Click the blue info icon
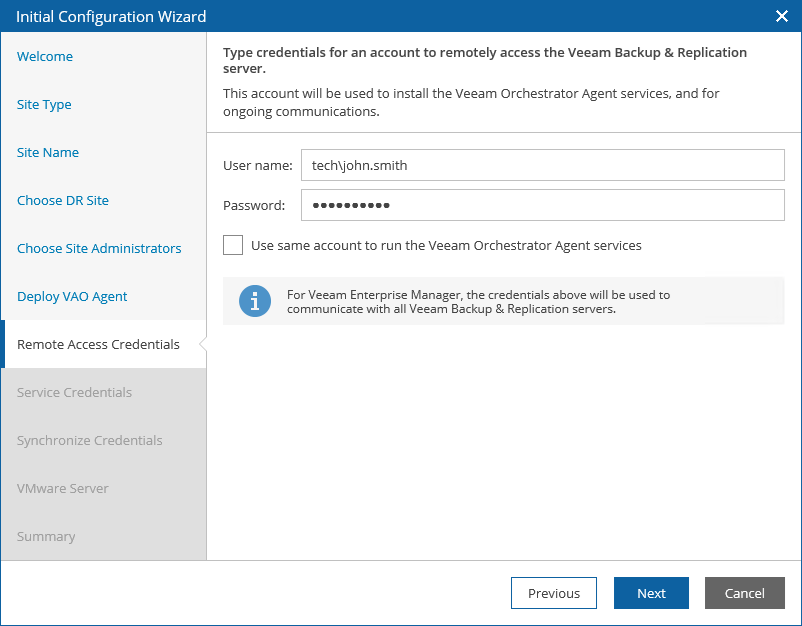The height and width of the screenshot is (626, 802). (x=255, y=301)
